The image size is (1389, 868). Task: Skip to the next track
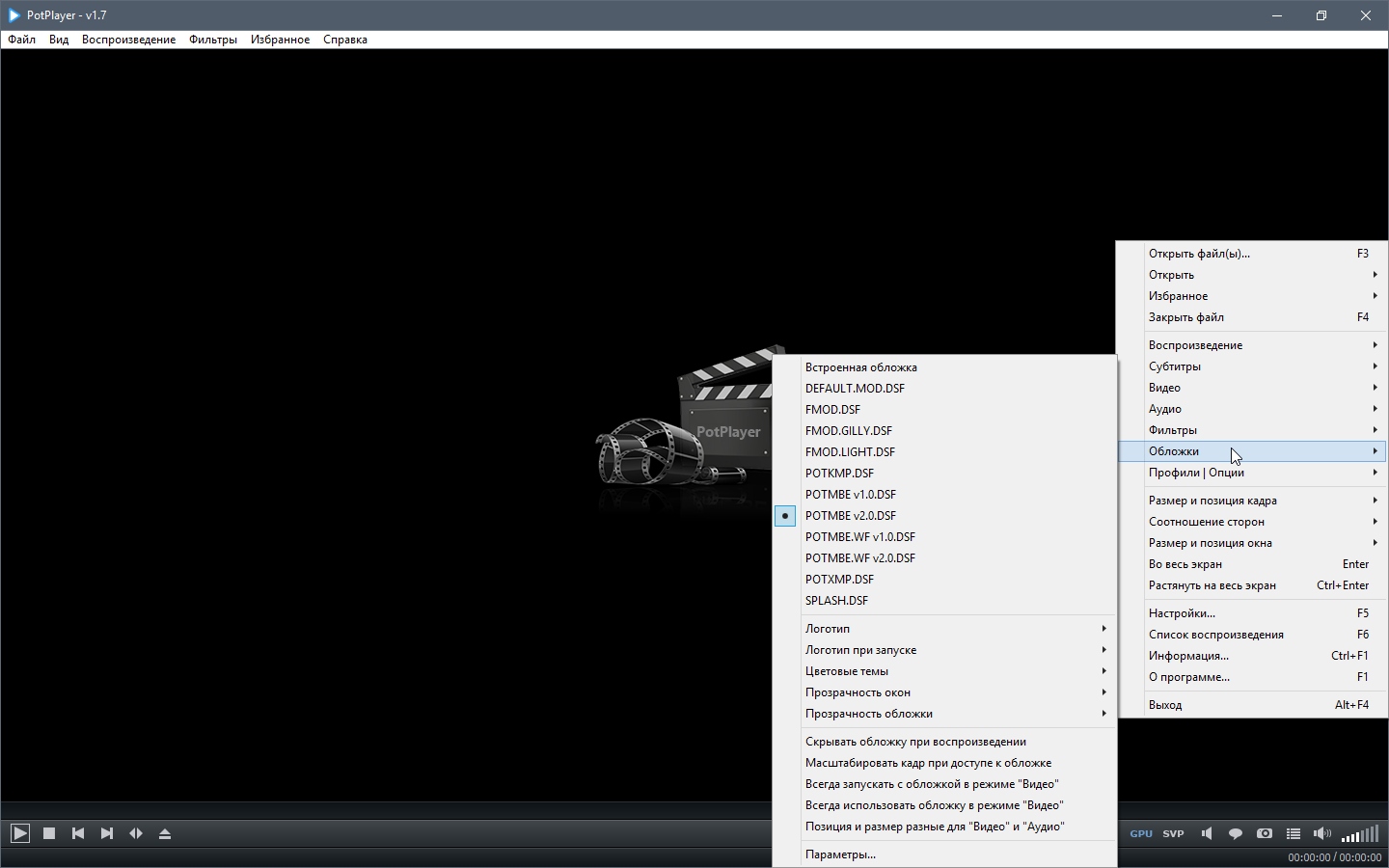(107, 833)
